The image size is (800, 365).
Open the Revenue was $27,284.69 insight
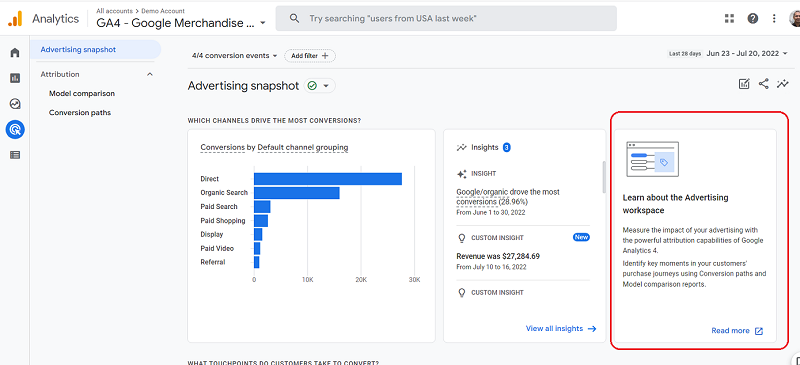[498, 256]
